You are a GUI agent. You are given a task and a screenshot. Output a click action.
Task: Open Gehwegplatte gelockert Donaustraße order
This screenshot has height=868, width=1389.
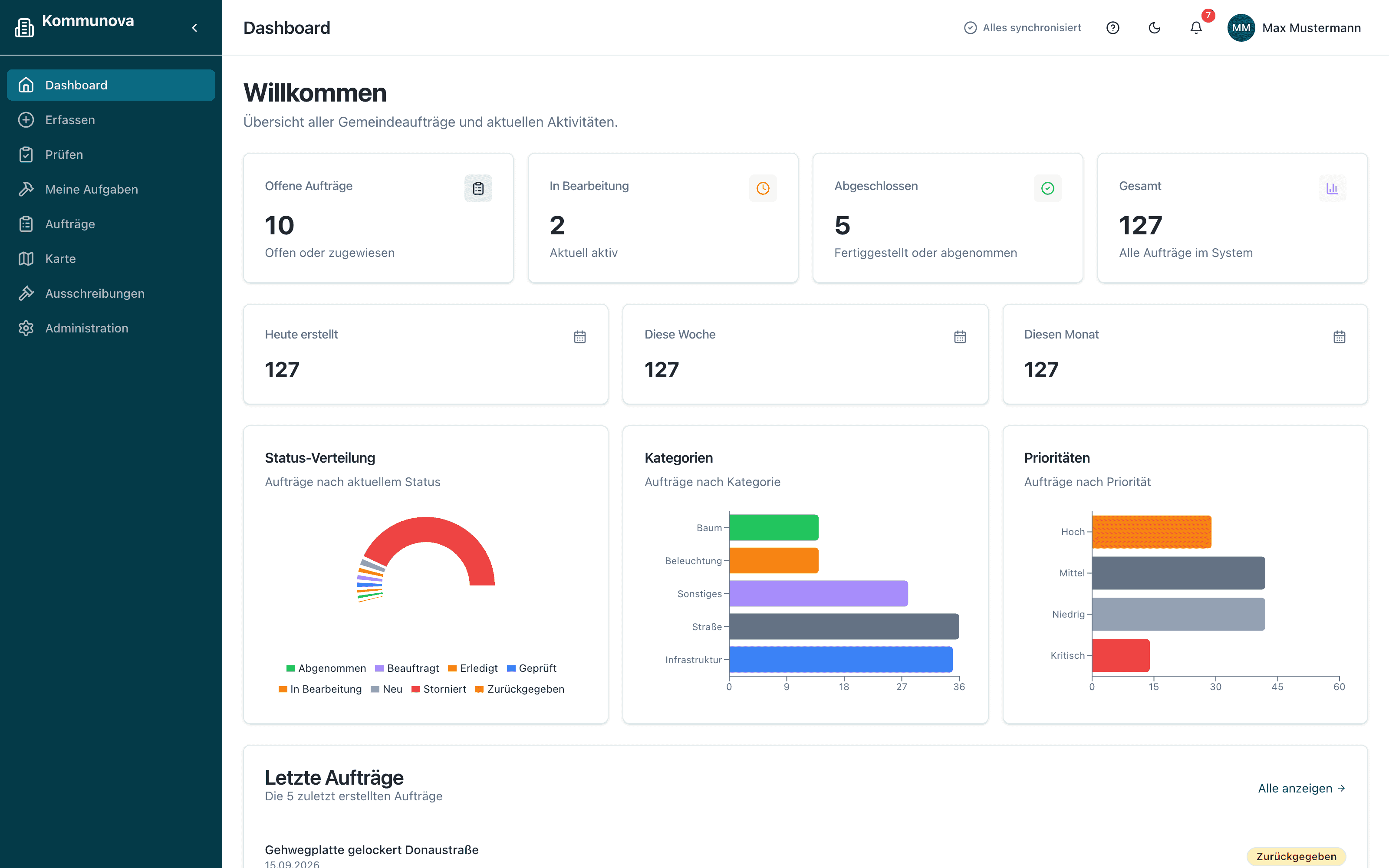(x=372, y=850)
